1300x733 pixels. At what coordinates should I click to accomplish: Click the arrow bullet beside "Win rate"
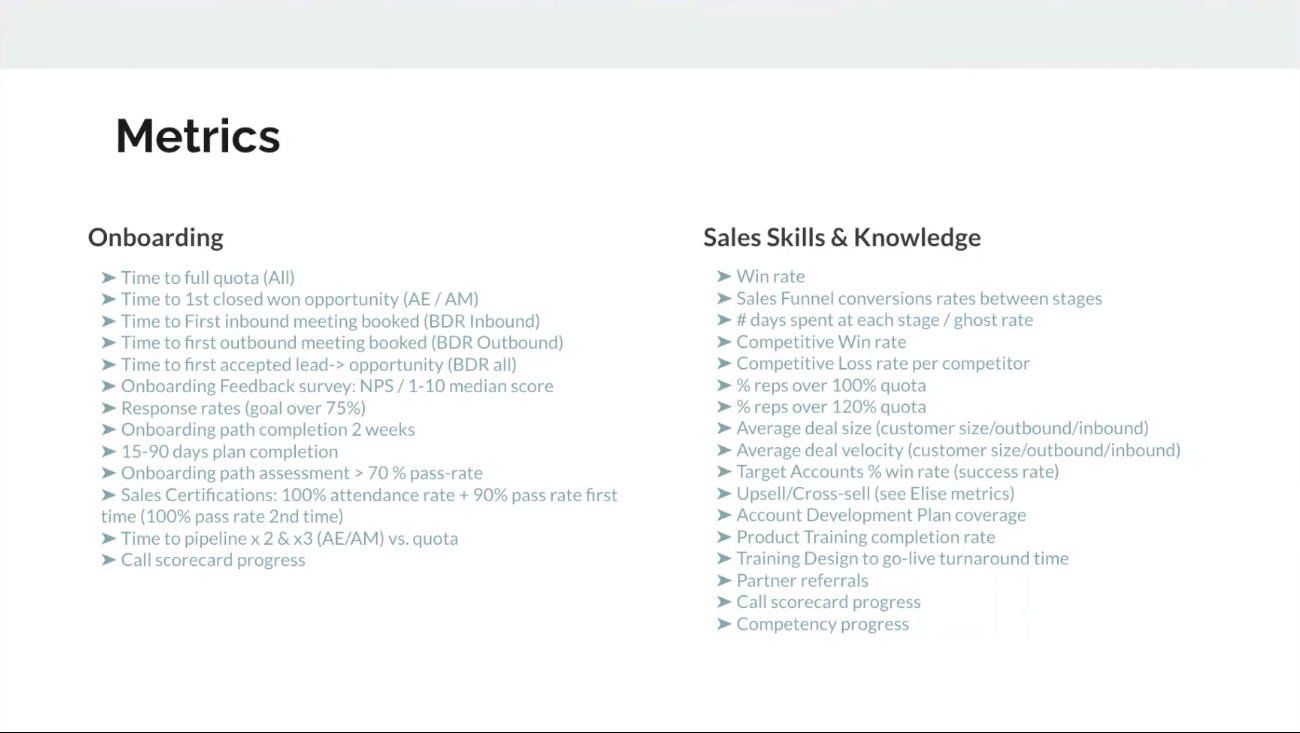[724, 276]
